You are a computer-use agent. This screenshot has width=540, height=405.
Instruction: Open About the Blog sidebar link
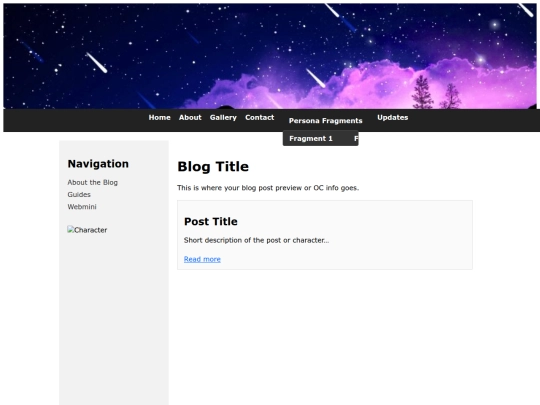tap(93, 182)
